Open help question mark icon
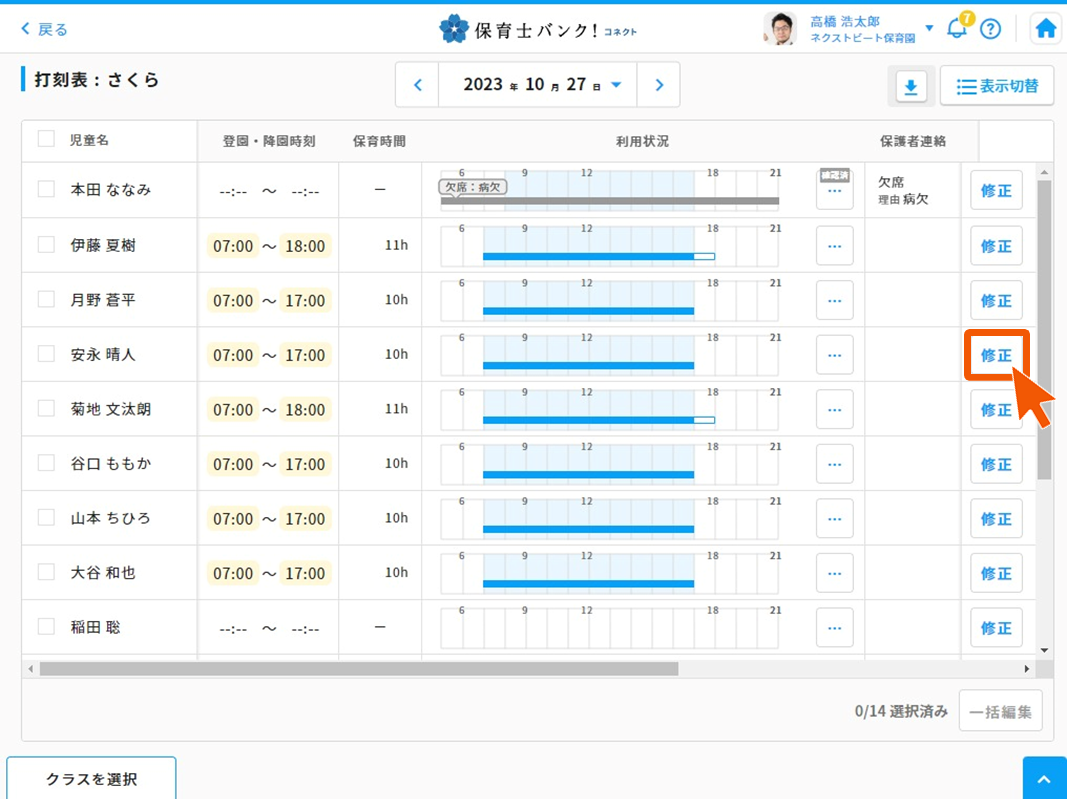Viewport: 1067px width, 800px height. pyautogui.click(x=990, y=28)
